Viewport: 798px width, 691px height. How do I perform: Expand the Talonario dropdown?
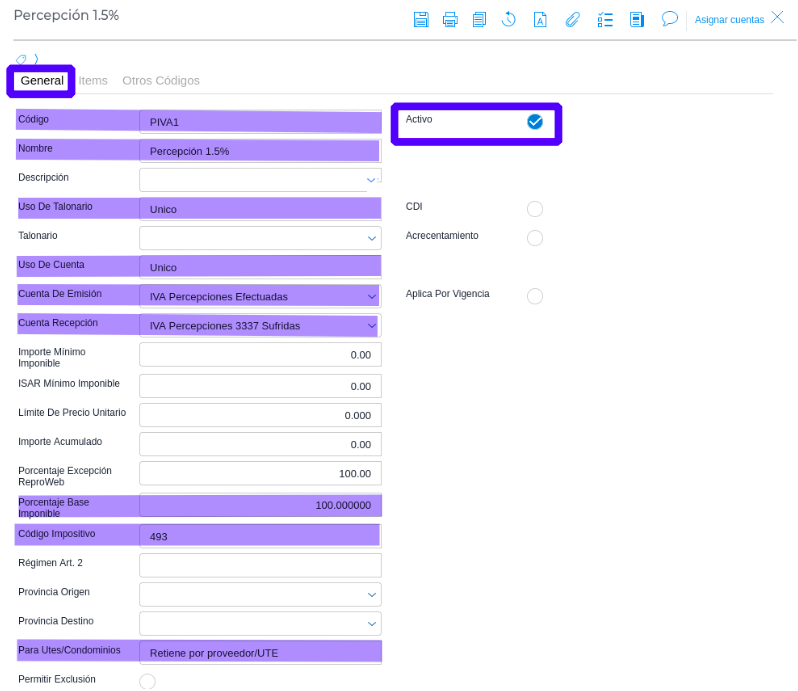click(x=372, y=239)
